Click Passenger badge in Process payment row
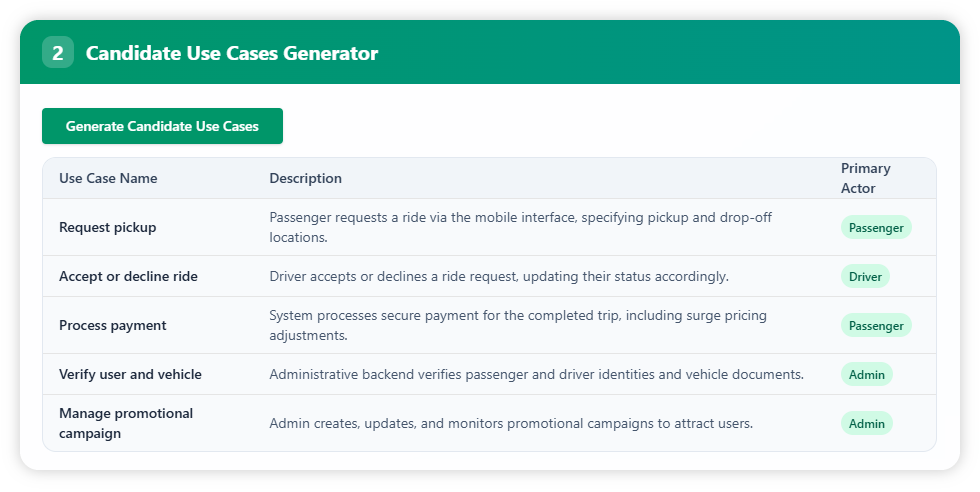 click(875, 325)
